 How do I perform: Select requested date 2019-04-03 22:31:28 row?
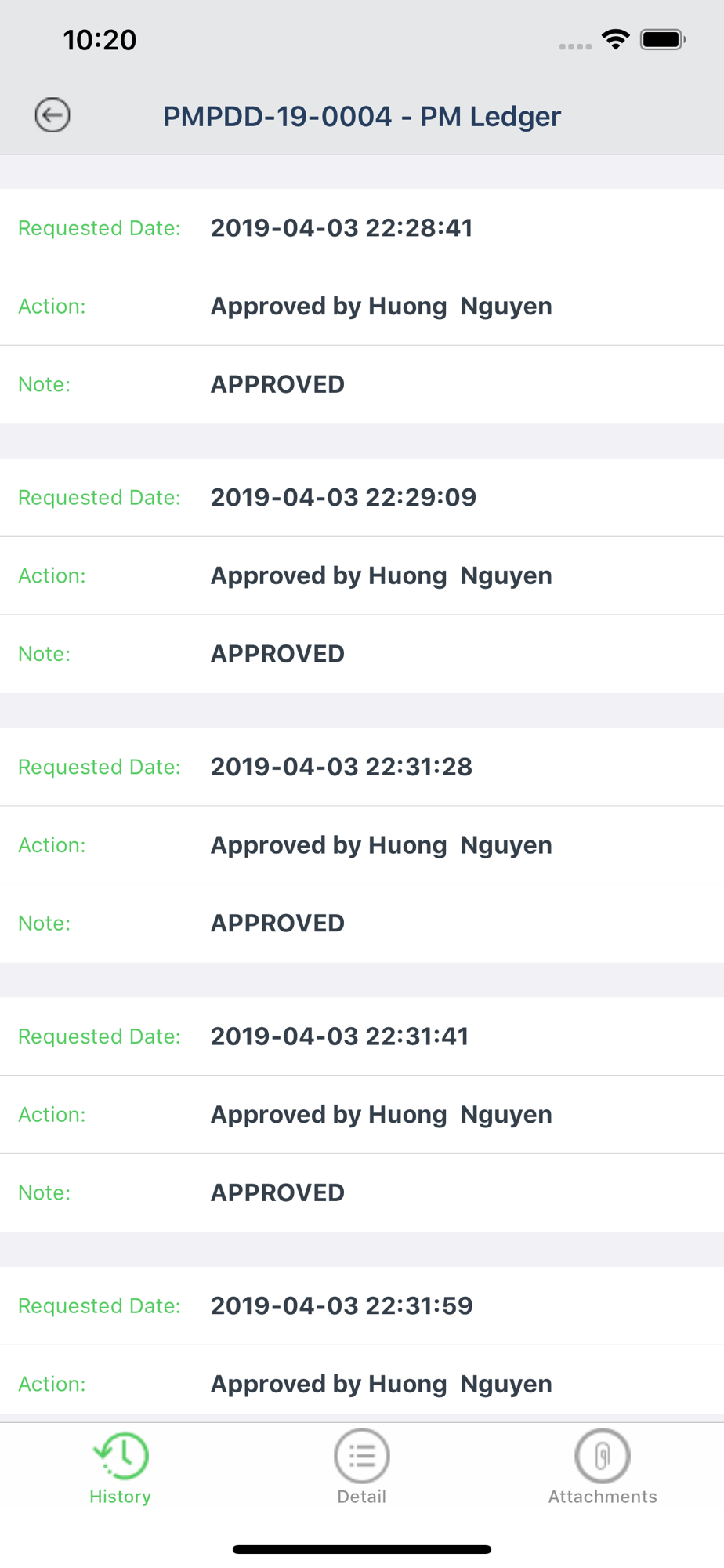tap(342, 767)
